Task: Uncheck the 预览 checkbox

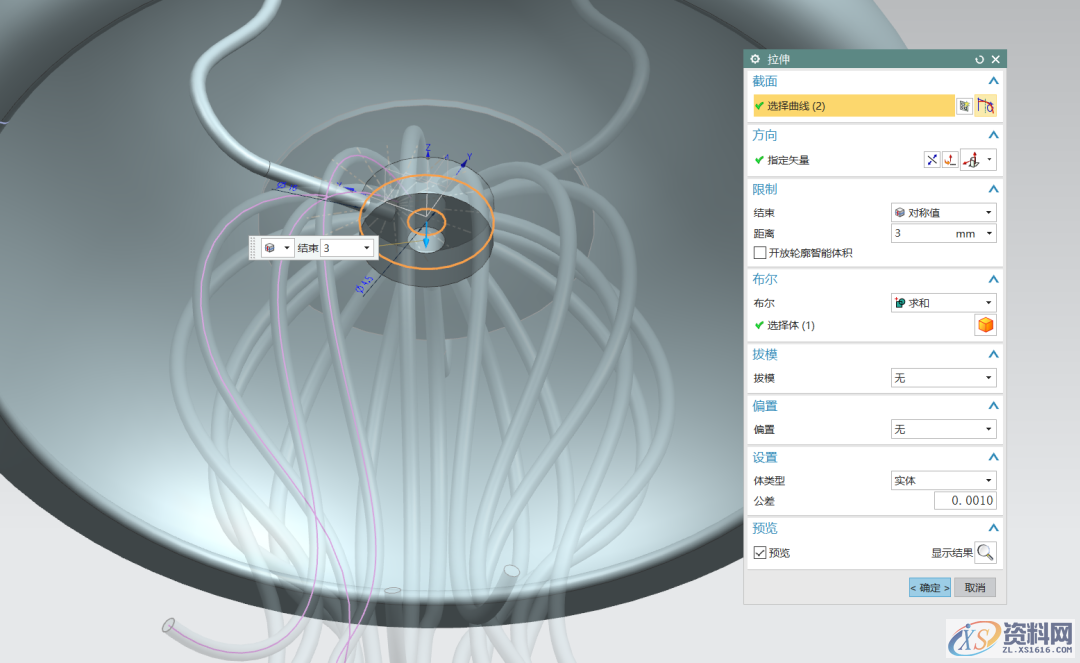Action: click(760, 552)
